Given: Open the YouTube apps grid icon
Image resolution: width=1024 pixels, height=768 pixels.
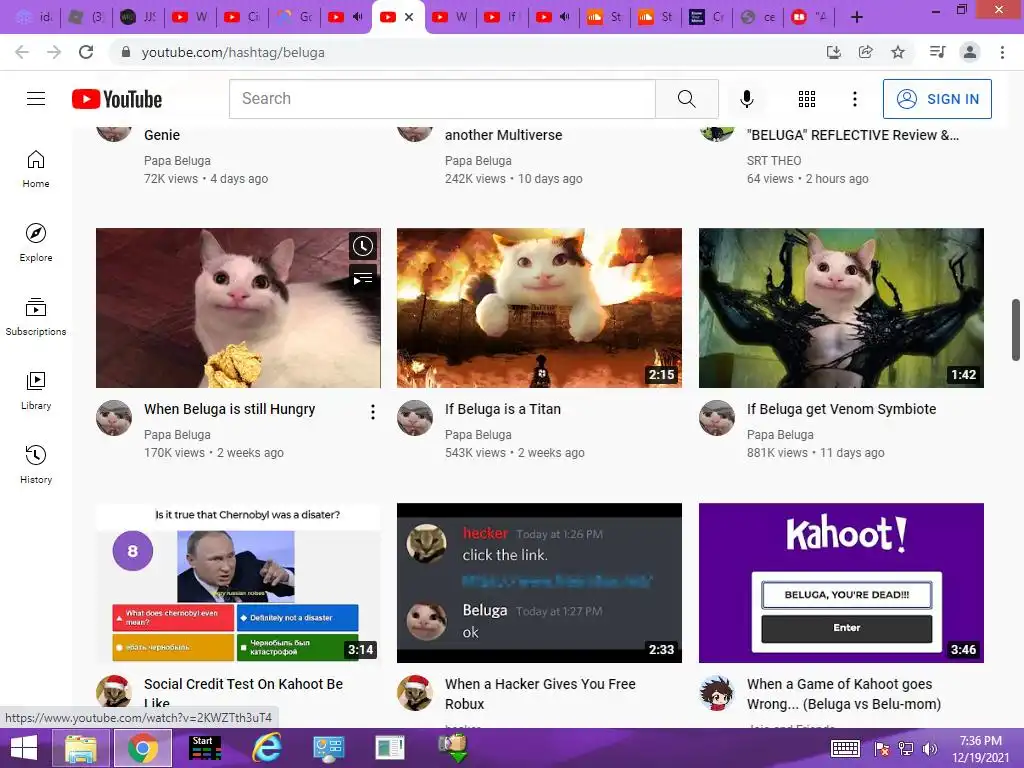Looking at the screenshot, I should pos(807,99).
